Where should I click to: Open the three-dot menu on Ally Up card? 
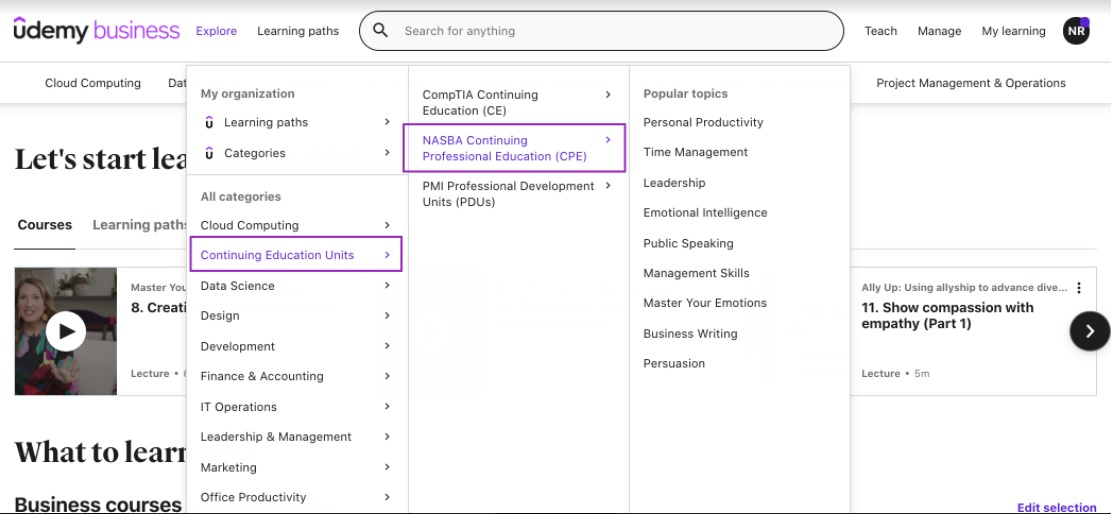[x=1079, y=288]
